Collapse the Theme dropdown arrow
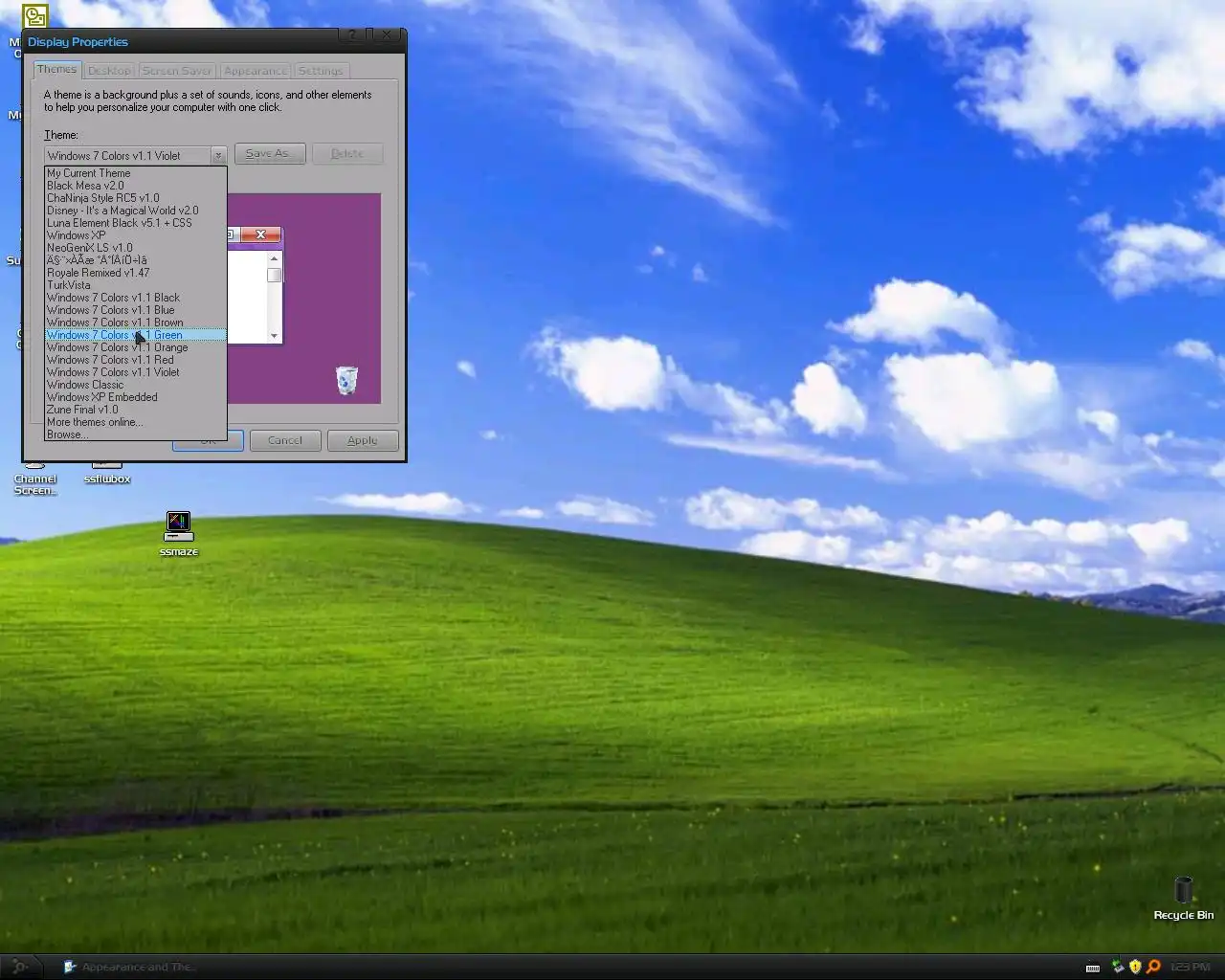1225x980 pixels. (217, 155)
